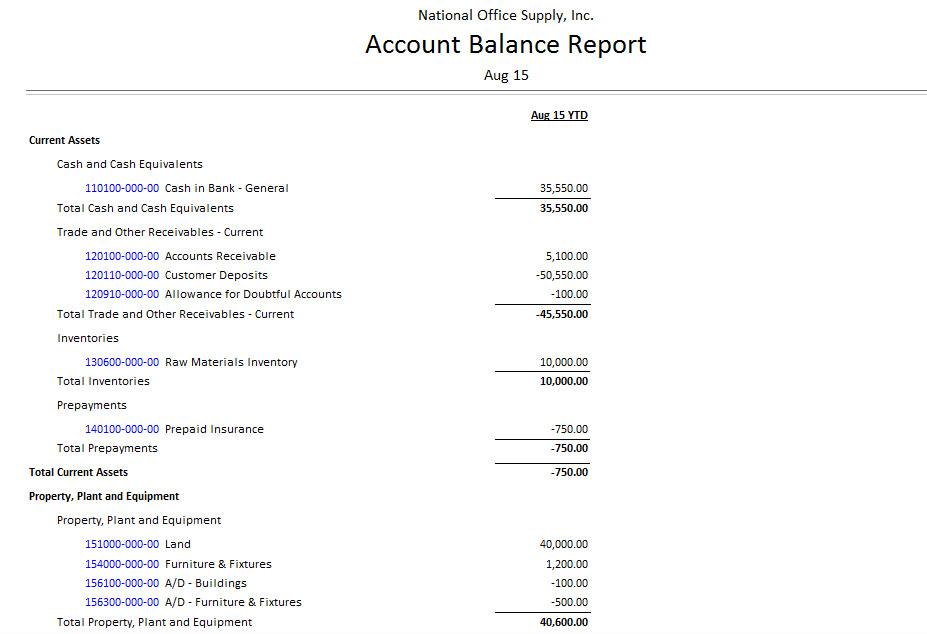Click the National Office Supply, Inc. company name

[x=505, y=15]
